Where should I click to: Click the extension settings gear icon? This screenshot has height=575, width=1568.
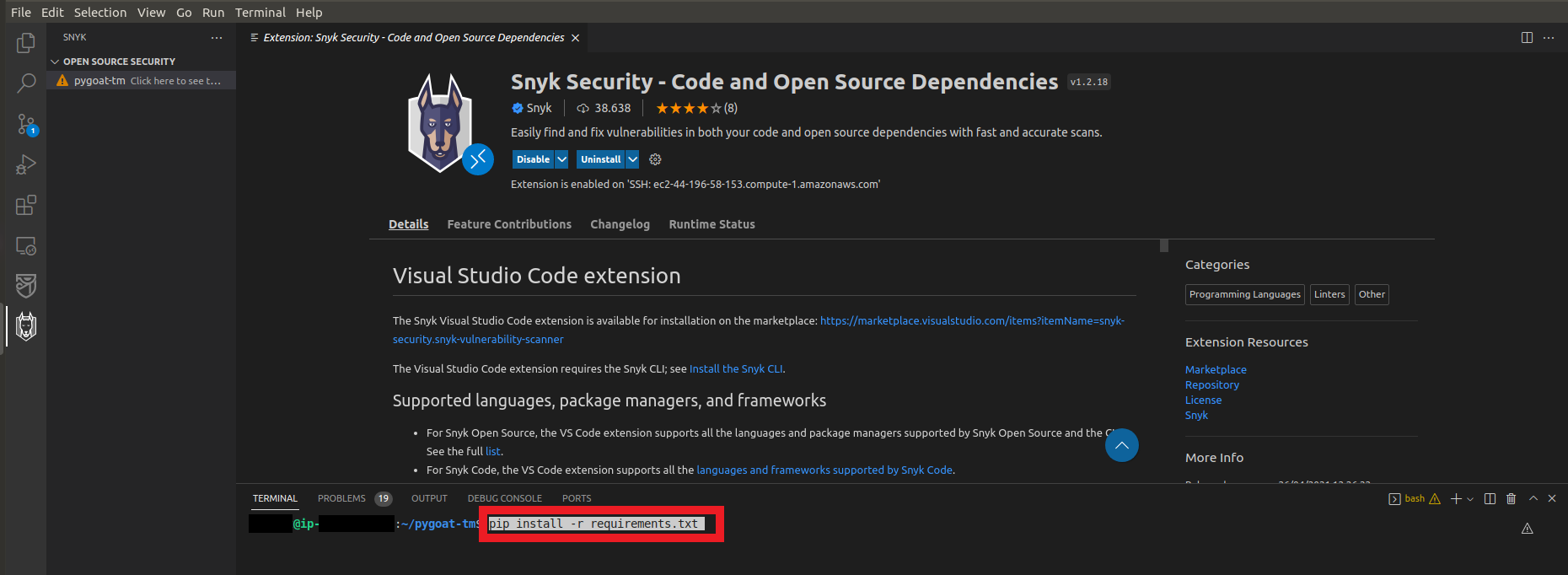click(655, 159)
